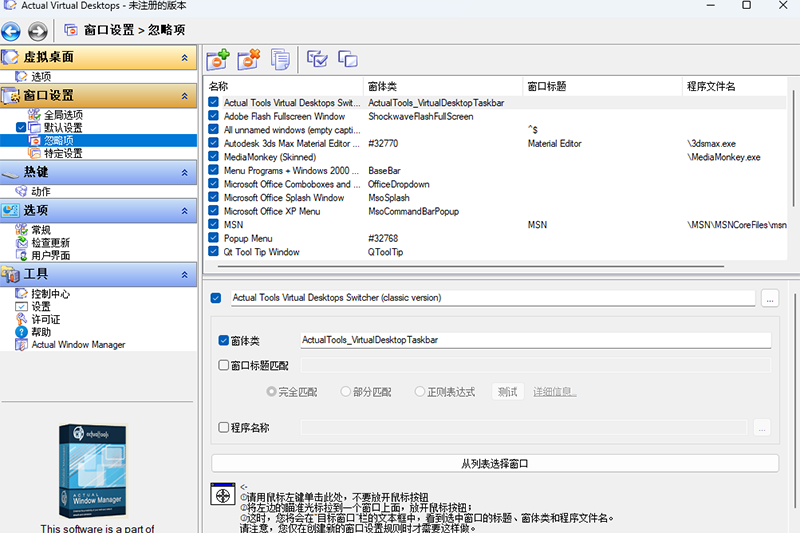
Task: Sort by 窗体类 column header
Action: coord(443,86)
